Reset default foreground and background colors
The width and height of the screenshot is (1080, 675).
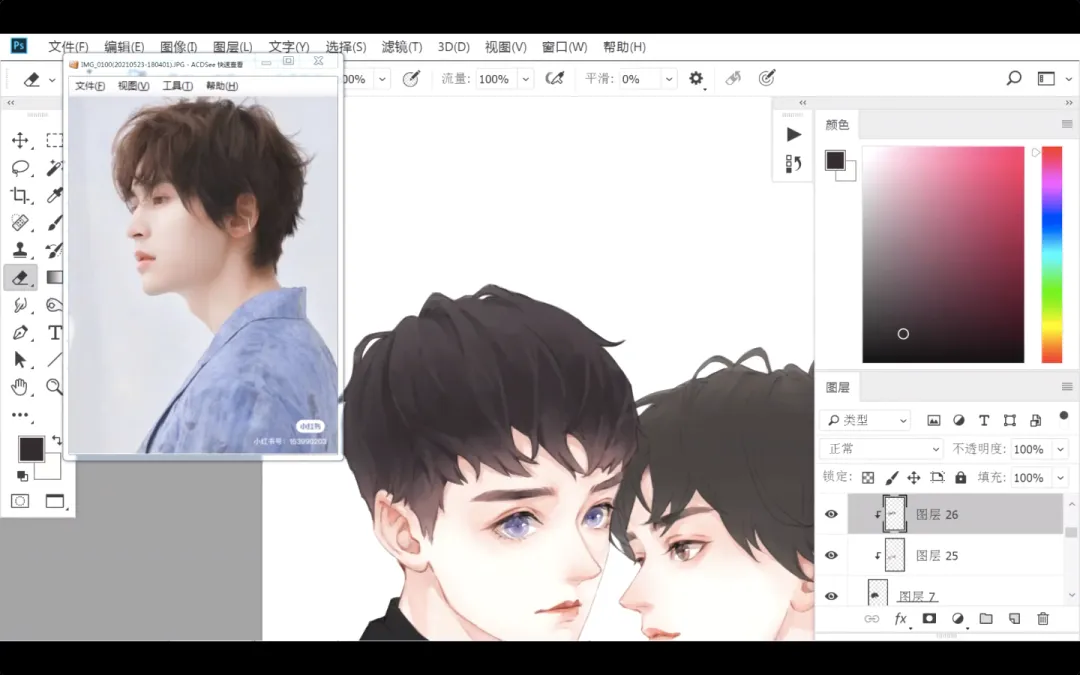22,475
